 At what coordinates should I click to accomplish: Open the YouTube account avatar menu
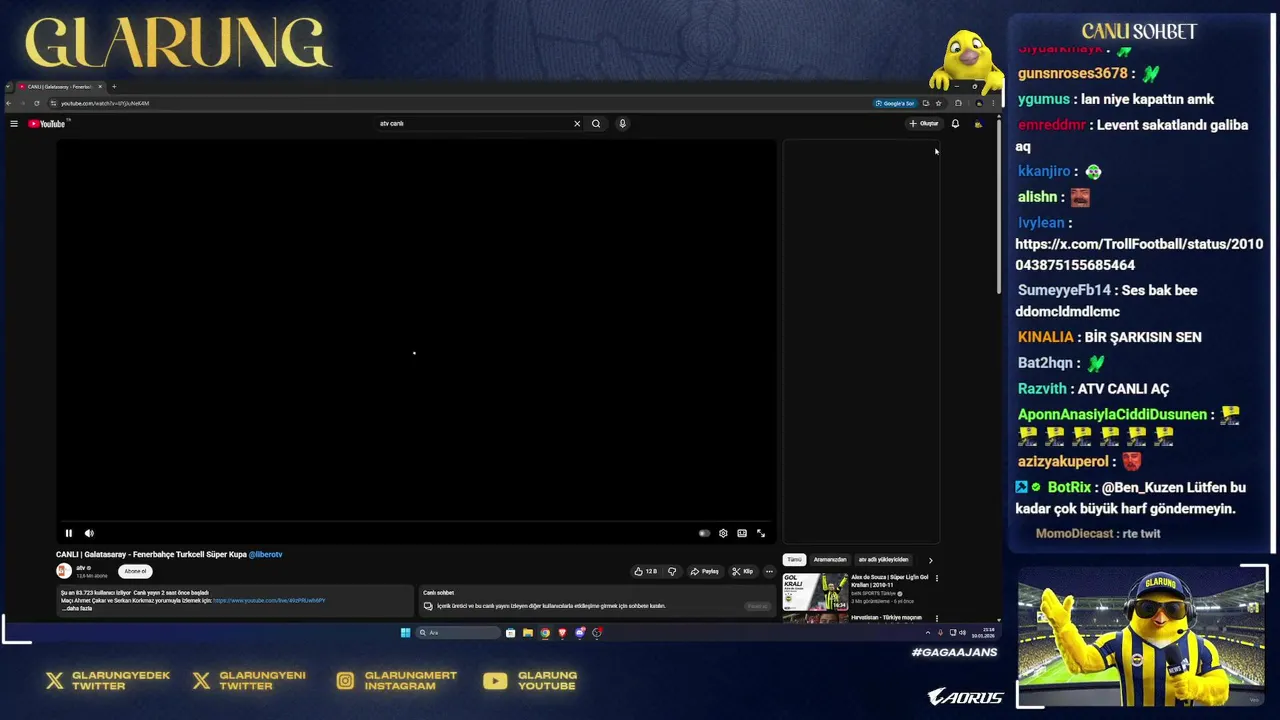click(978, 124)
